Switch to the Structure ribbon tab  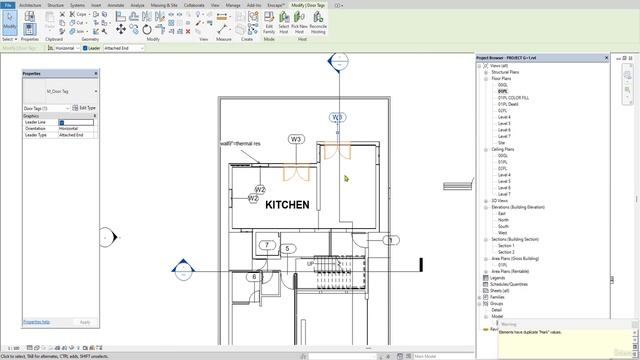click(x=56, y=5)
